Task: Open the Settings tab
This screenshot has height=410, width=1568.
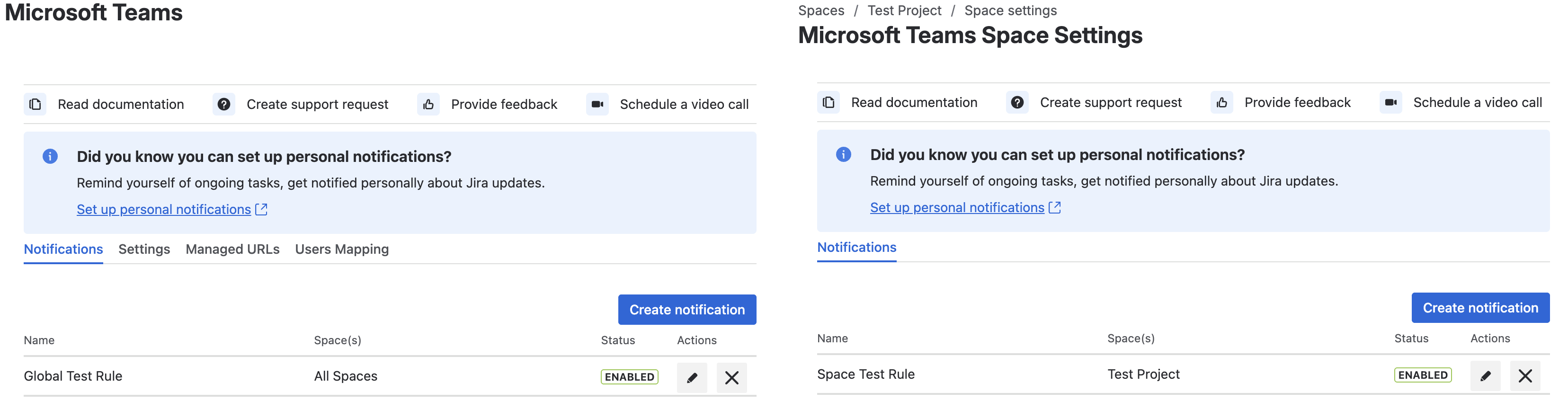Action: coord(144,250)
